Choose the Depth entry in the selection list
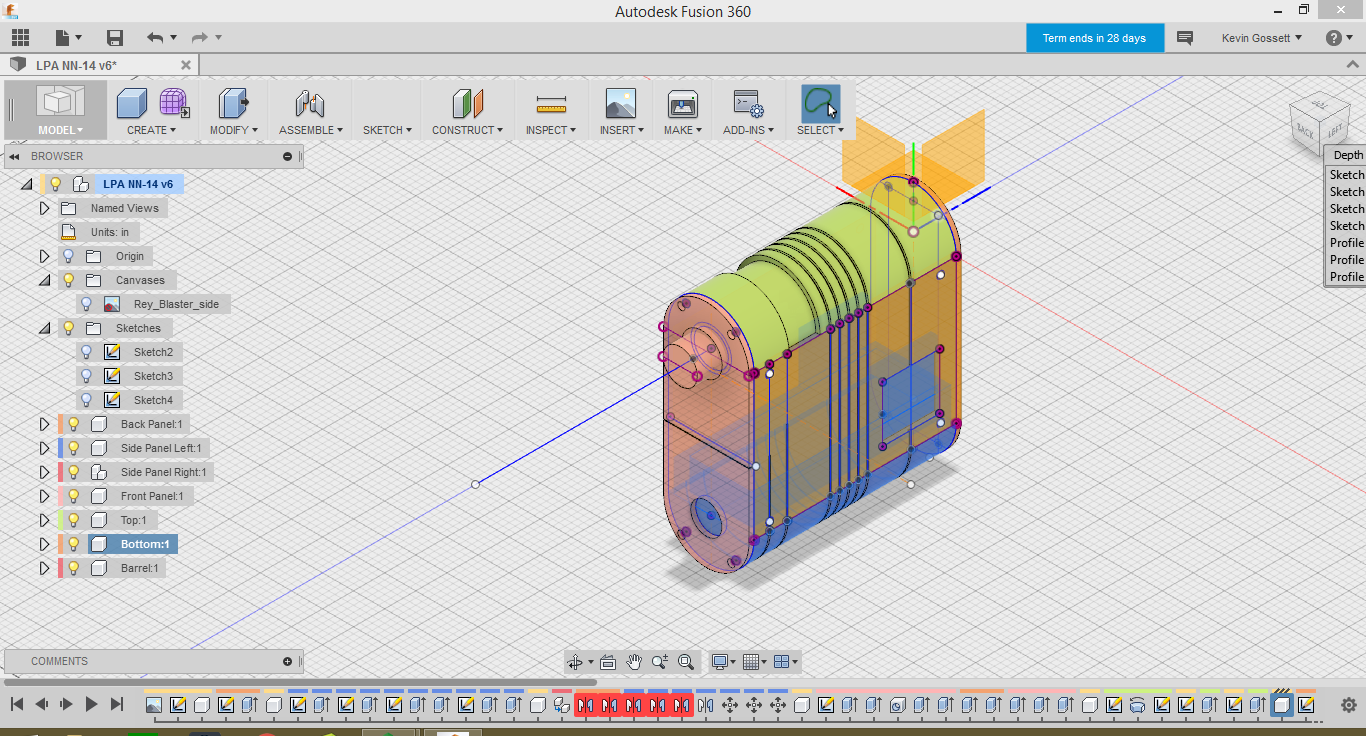 [x=1348, y=155]
